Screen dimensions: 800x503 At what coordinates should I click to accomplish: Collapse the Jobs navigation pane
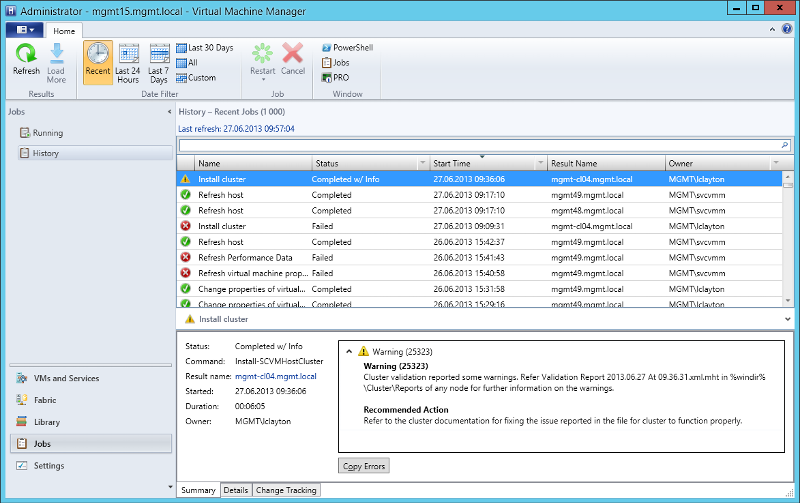pos(169,112)
